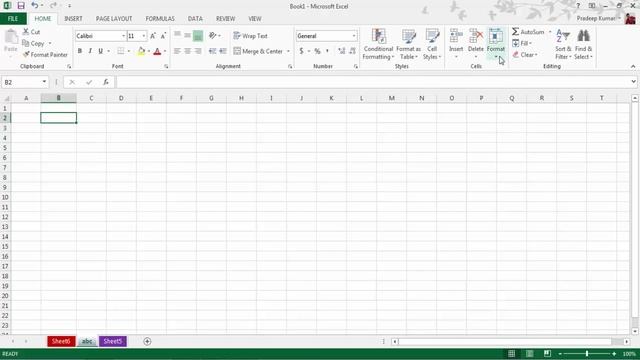
Task: Undo the last action
Action: (x=35, y=6)
